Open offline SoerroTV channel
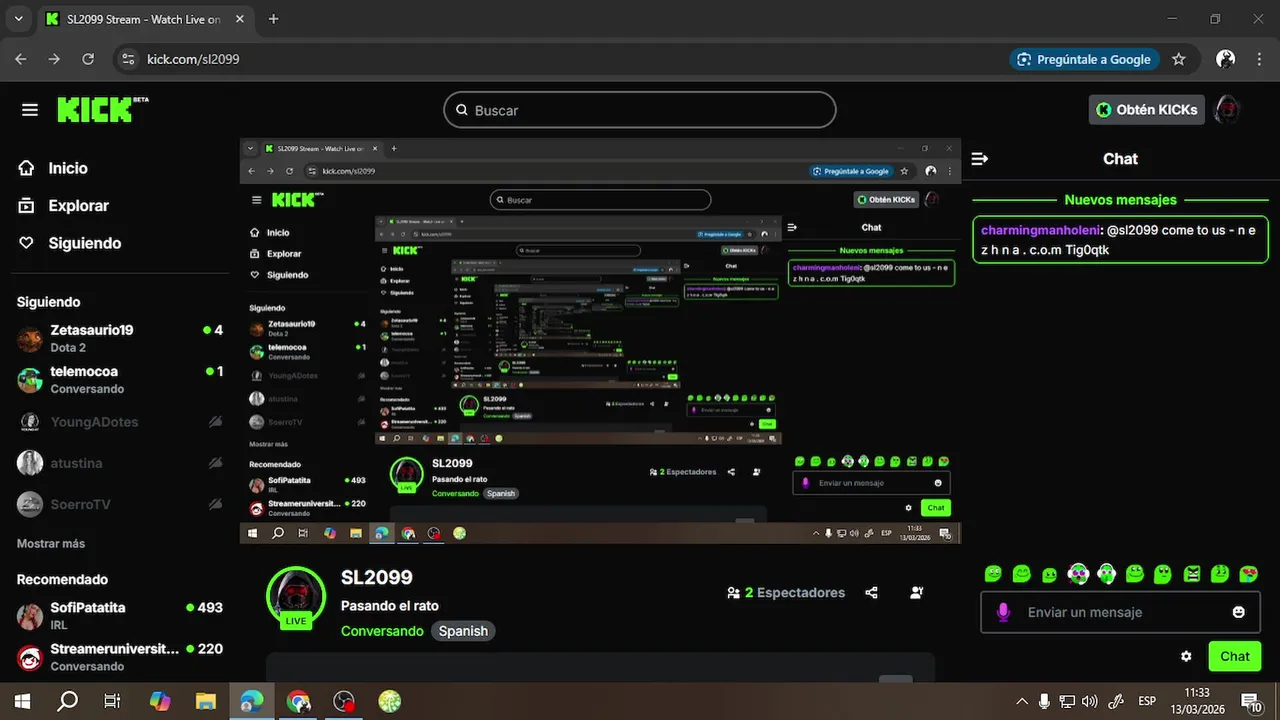 (120, 504)
